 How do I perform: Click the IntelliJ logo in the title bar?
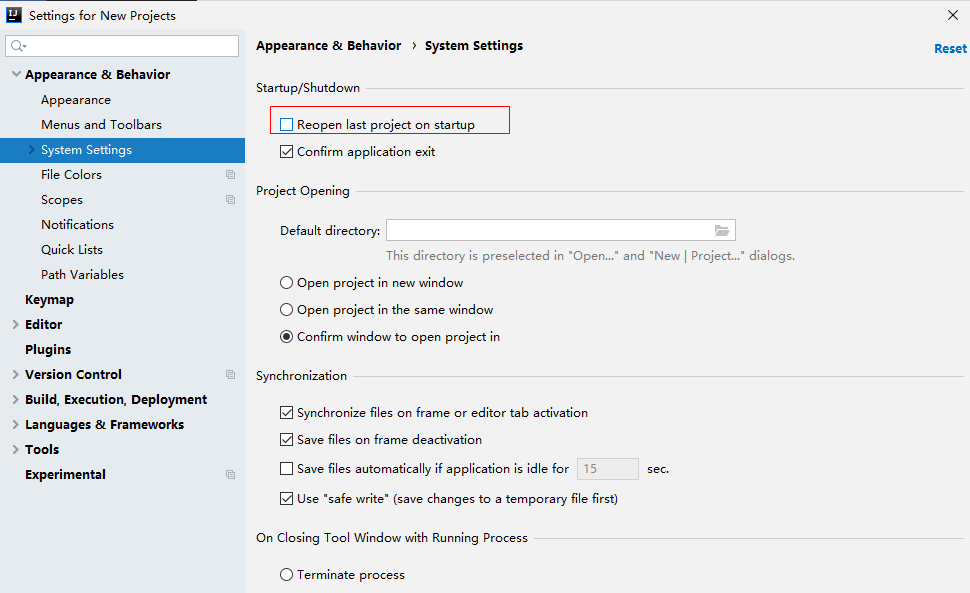[14, 15]
